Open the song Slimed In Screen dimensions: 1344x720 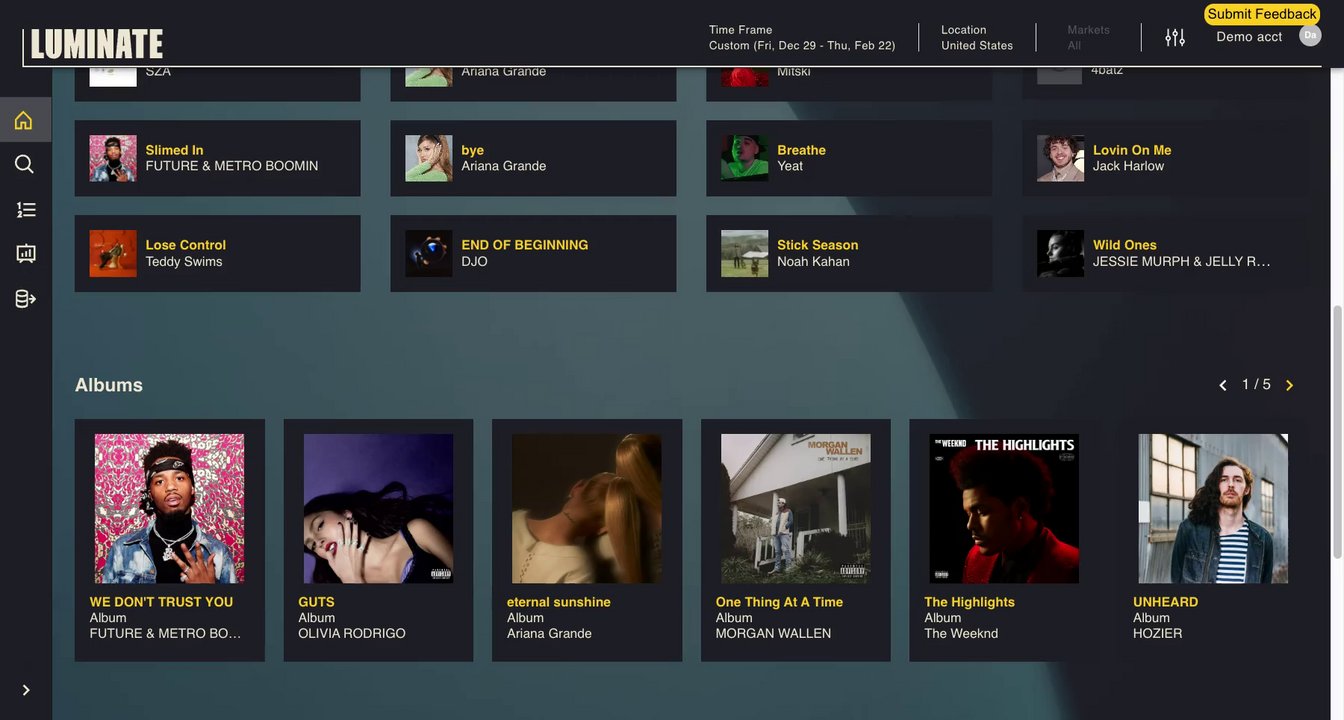[174, 150]
